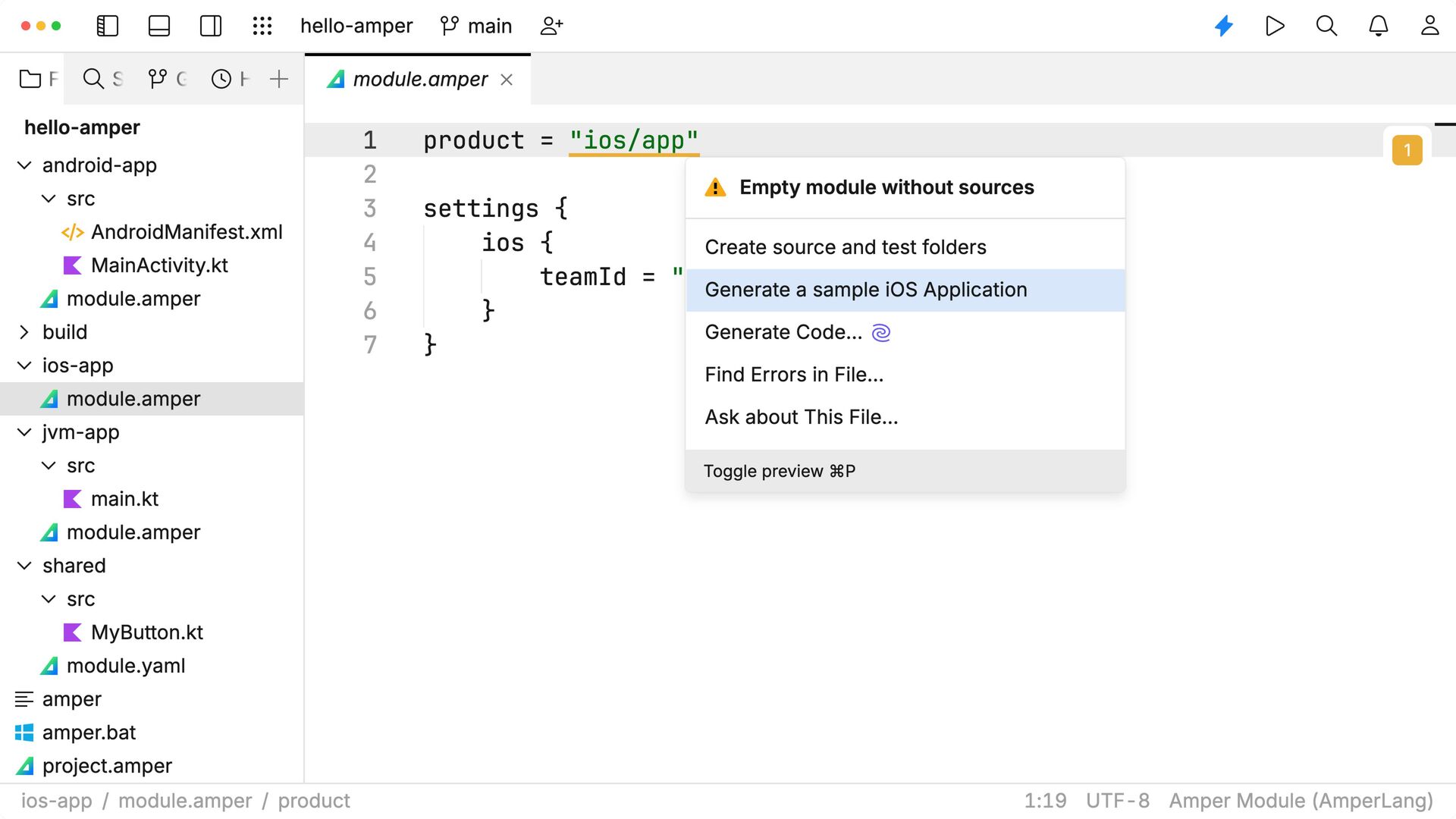The height and width of the screenshot is (819, 1456).
Task: Collapse the ios-app folder
Action: (x=24, y=366)
